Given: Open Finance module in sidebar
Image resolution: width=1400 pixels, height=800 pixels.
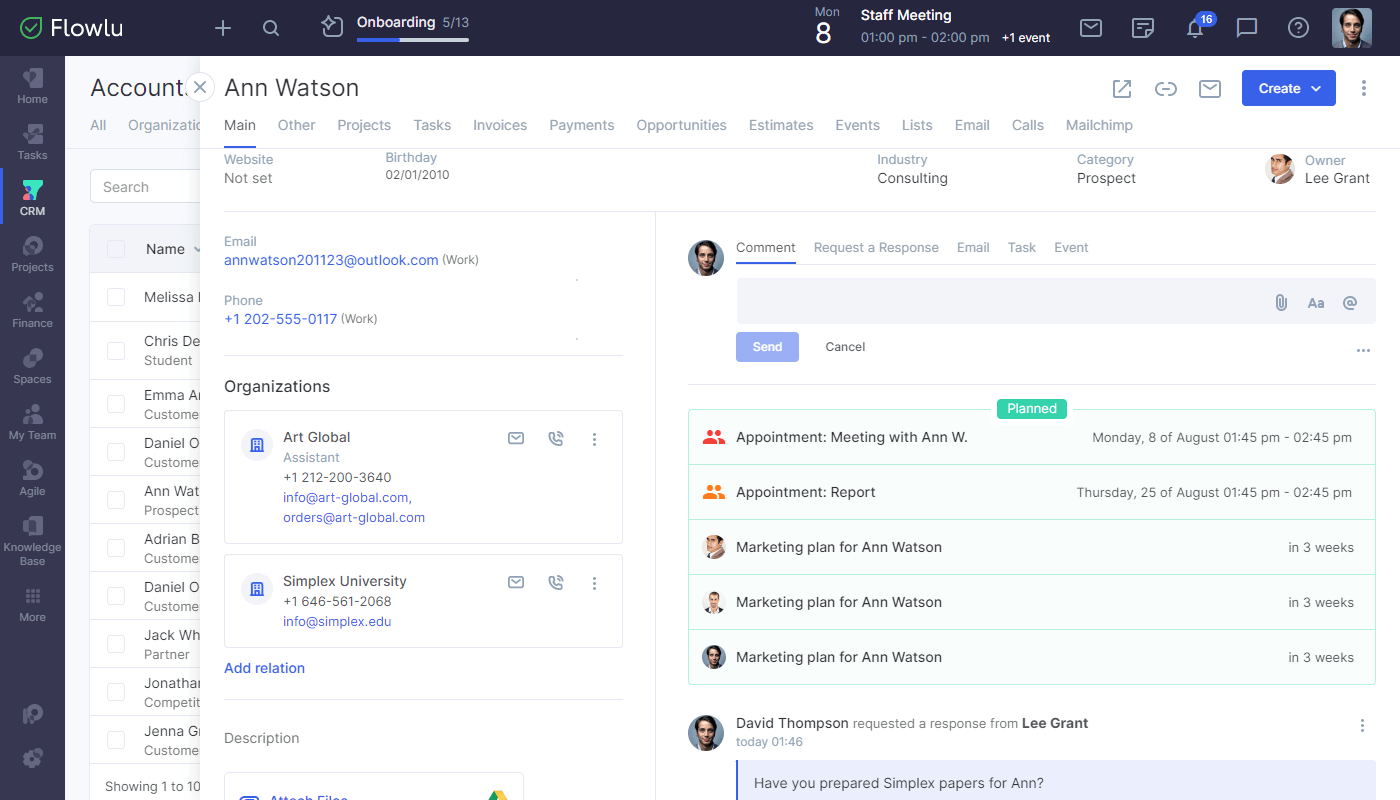Looking at the screenshot, I should tap(32, 310).
